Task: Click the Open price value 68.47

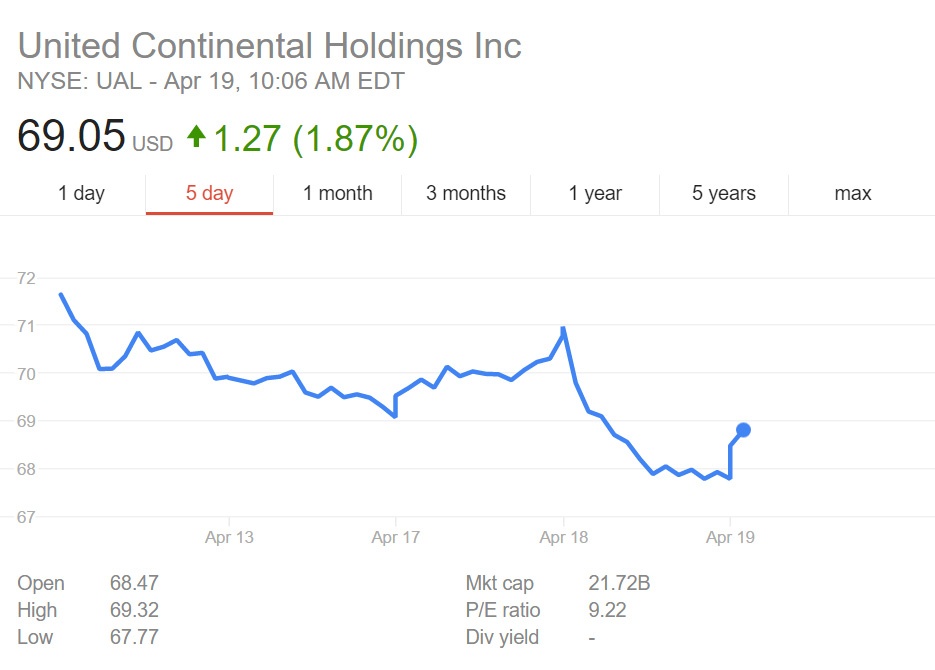Action: 134,583
